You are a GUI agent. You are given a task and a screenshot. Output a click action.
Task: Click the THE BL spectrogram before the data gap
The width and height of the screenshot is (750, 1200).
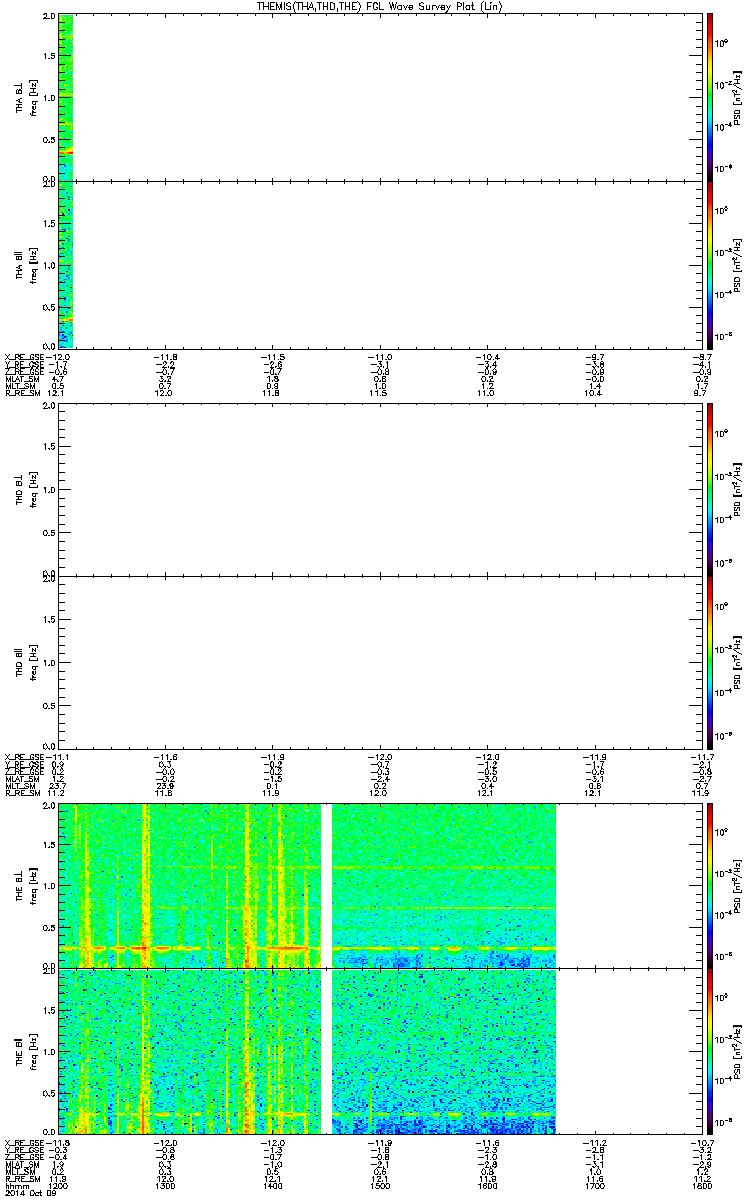coord(190,884)
